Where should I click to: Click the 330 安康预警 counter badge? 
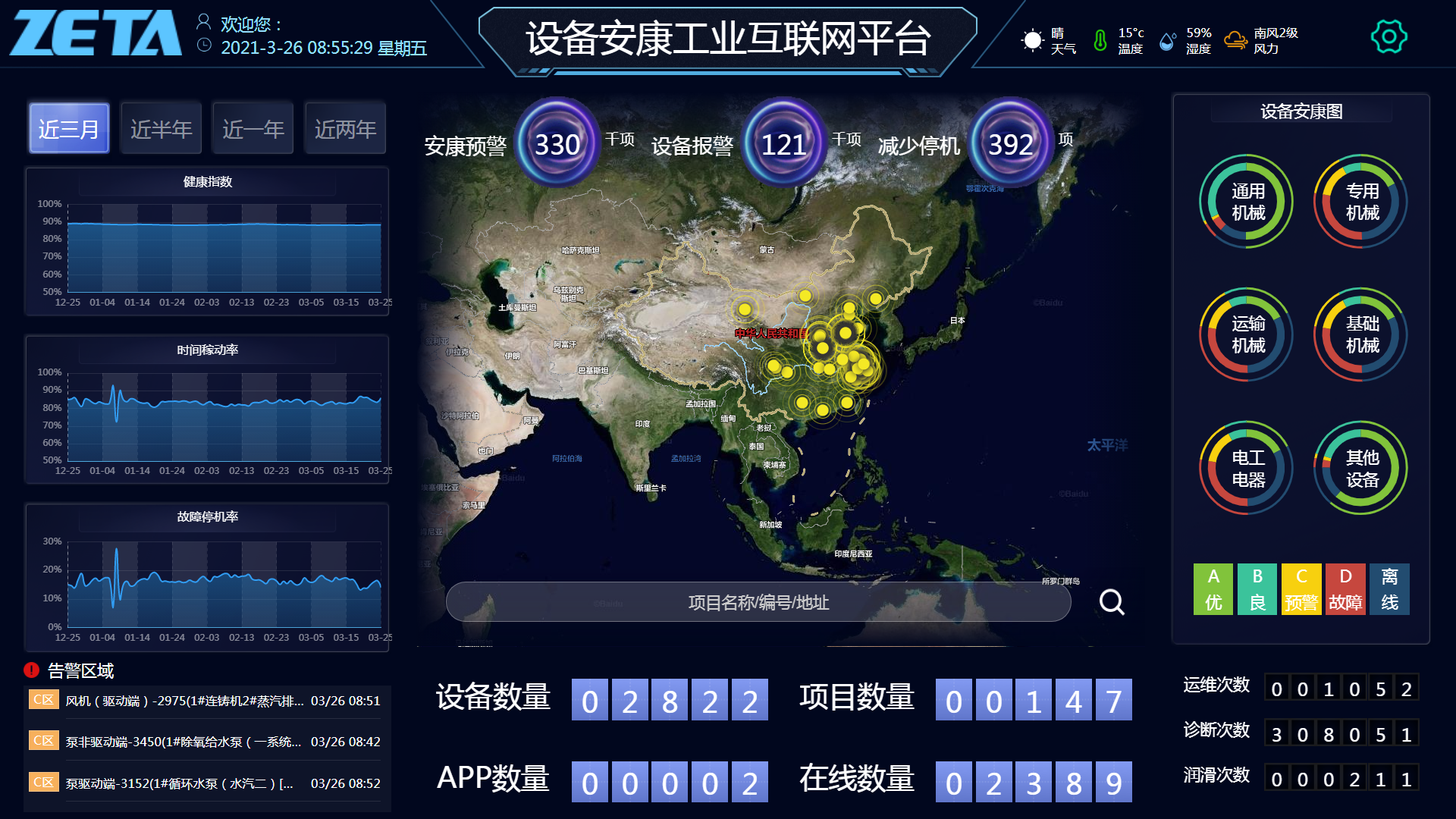(x=557, y=143)
